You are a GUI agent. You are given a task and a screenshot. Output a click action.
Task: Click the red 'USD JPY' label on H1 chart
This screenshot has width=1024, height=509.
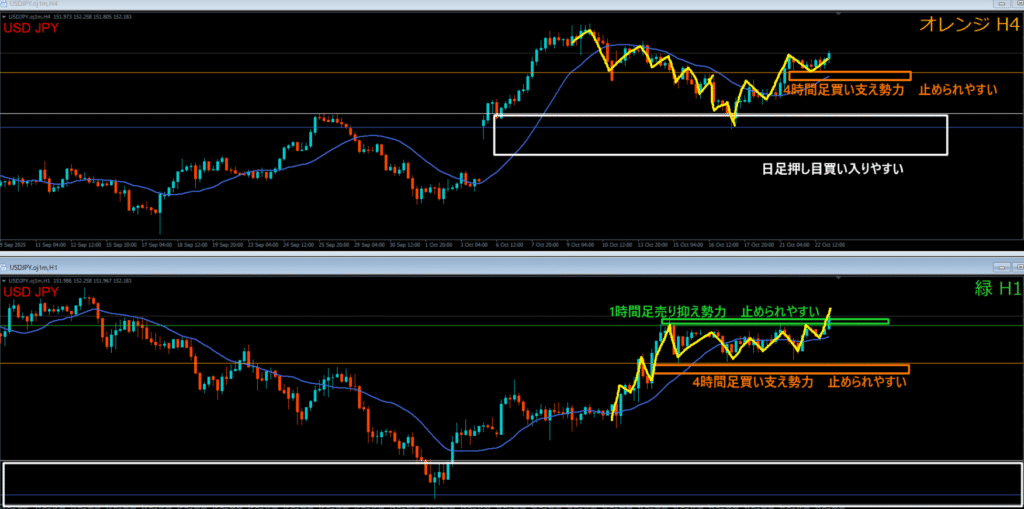pyautogui.click(x=31, y=292)
